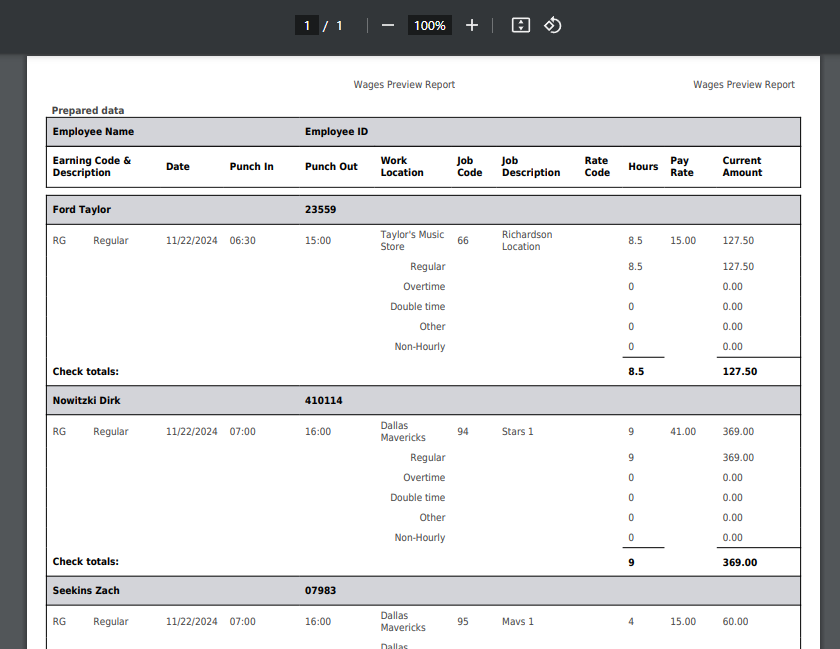
Task: Select the 'Pay Rate' column header
Action: click(x=682, y=167)
